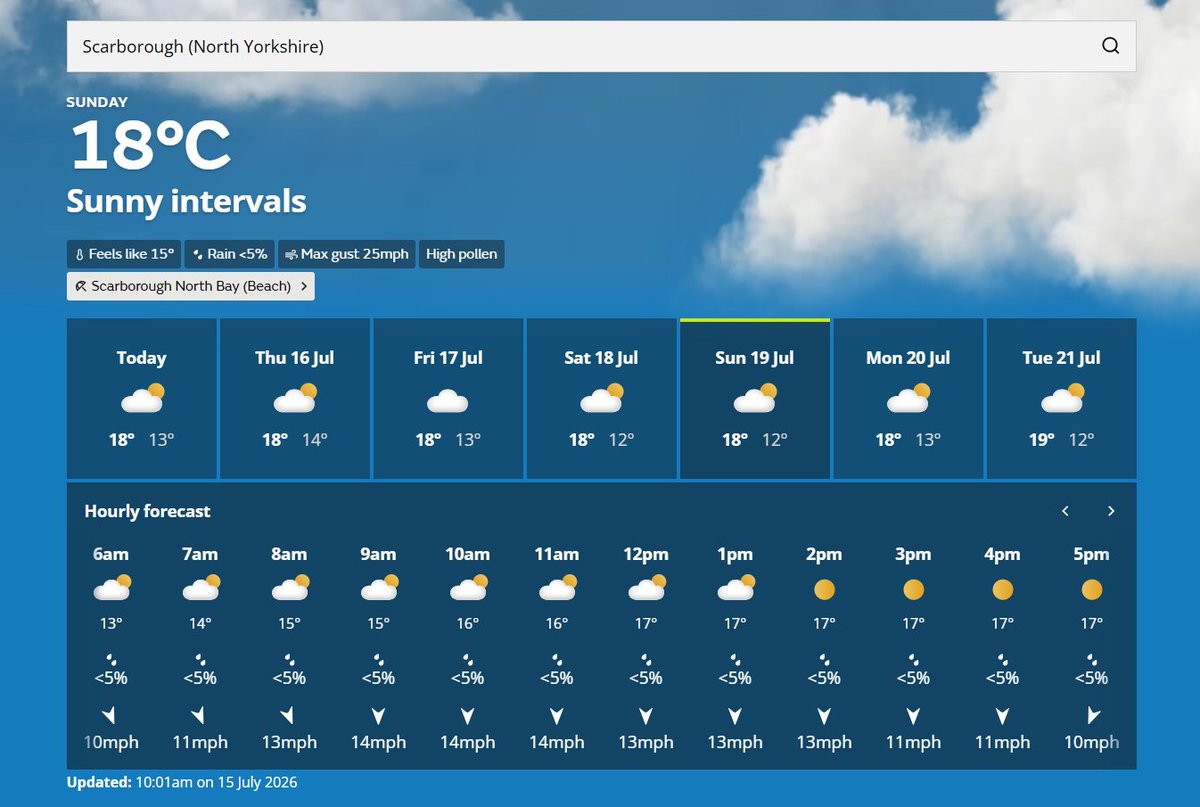Viewport: 1200px width, 807px height.
Task: Select the Fri 17 Jul forecast tab
Action: (448, 398)
